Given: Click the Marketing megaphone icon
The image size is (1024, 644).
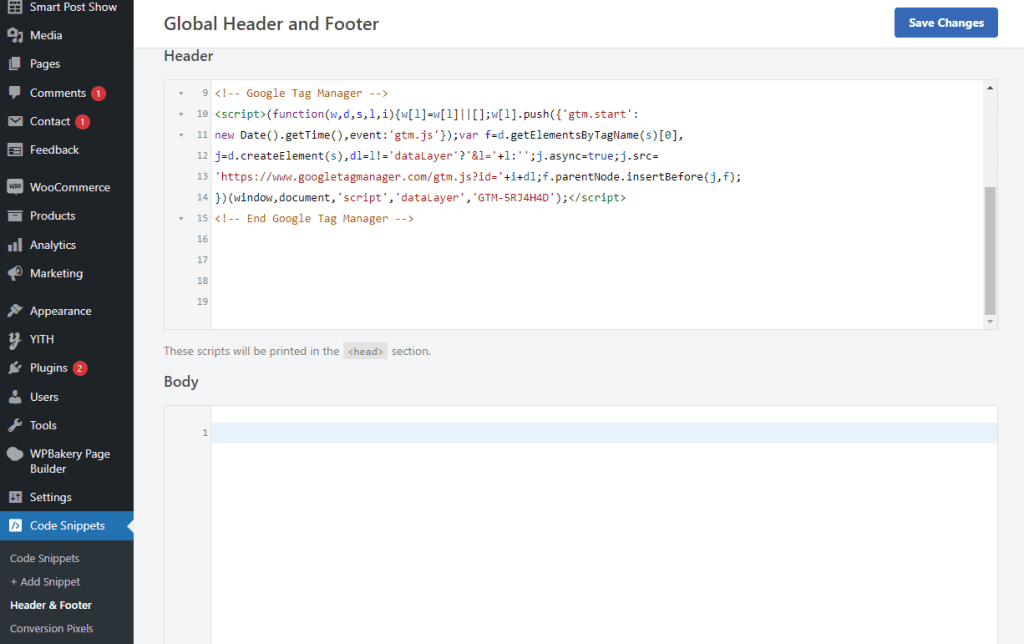Looking at the screenshot, I should point(15,273).
